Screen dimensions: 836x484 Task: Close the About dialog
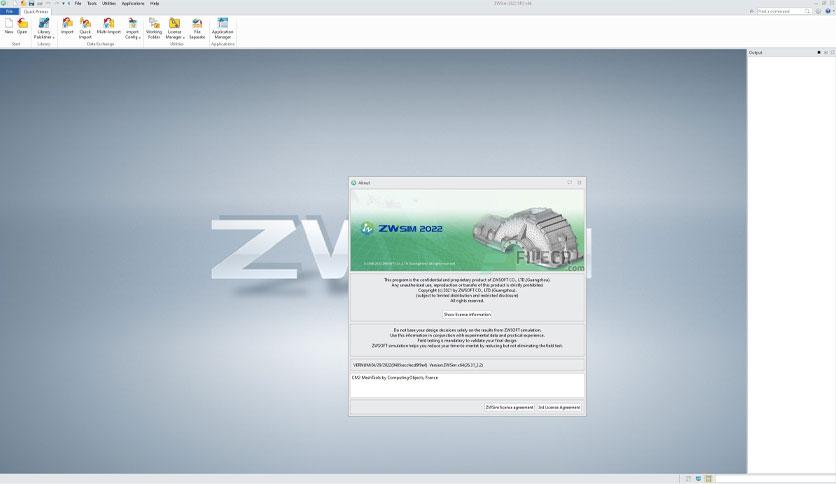(x=580, y=182)
